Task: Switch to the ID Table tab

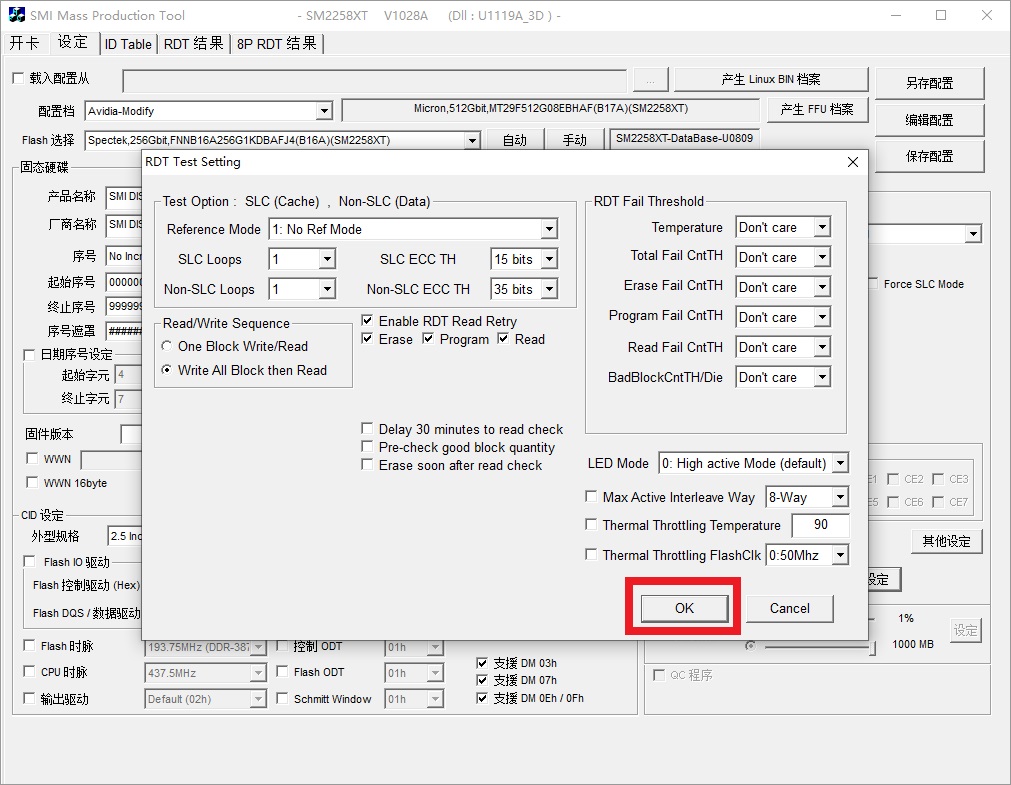Action: pyautogui.click(x=128, y=44)
